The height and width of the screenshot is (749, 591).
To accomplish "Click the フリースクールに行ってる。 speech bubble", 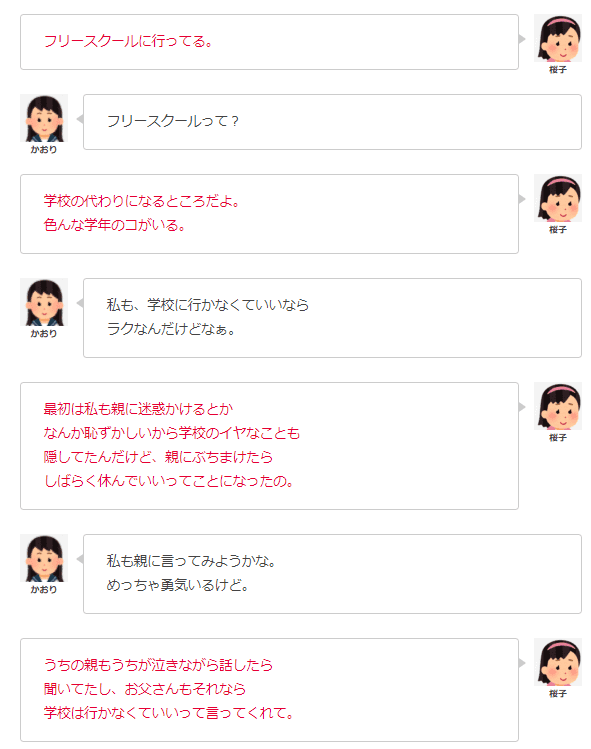I will 269,42.
